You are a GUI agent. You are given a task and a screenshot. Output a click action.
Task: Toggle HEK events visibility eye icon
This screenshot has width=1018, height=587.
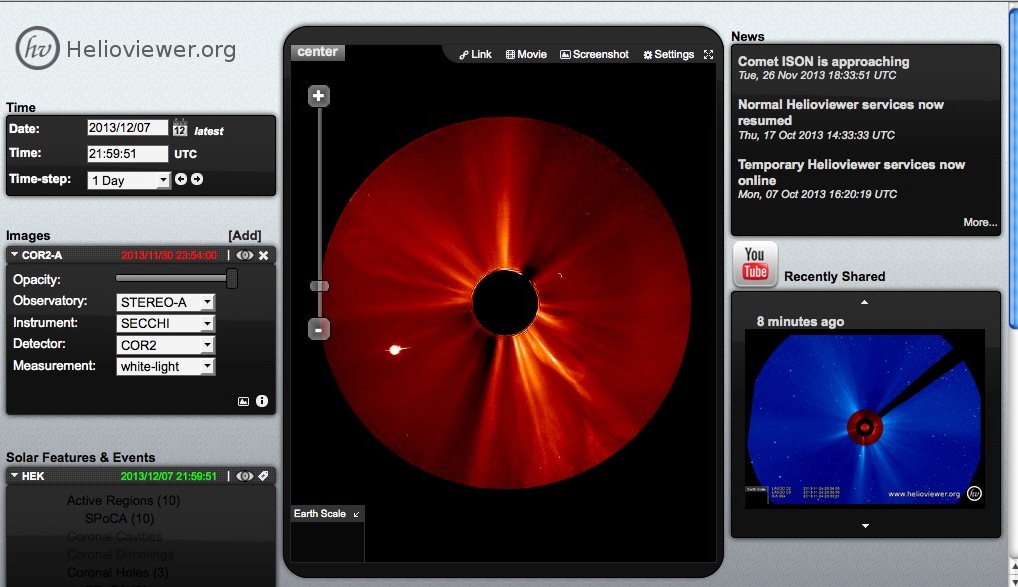point(244,476)
